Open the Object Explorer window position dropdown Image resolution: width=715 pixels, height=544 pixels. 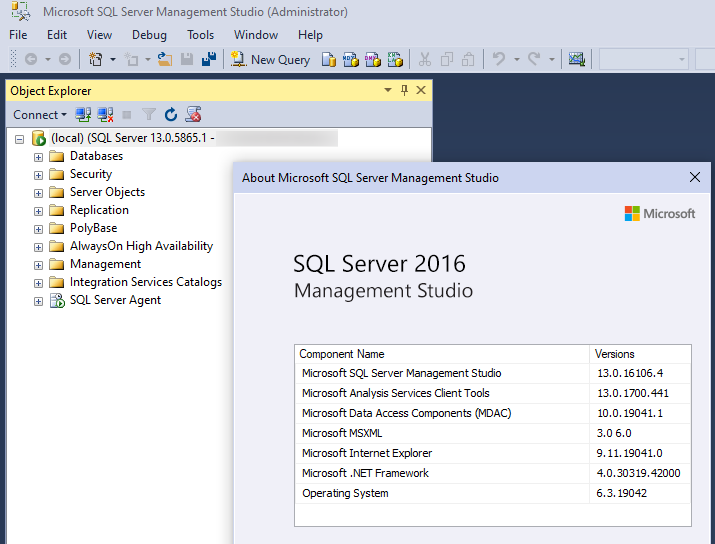tap(388, 90)
